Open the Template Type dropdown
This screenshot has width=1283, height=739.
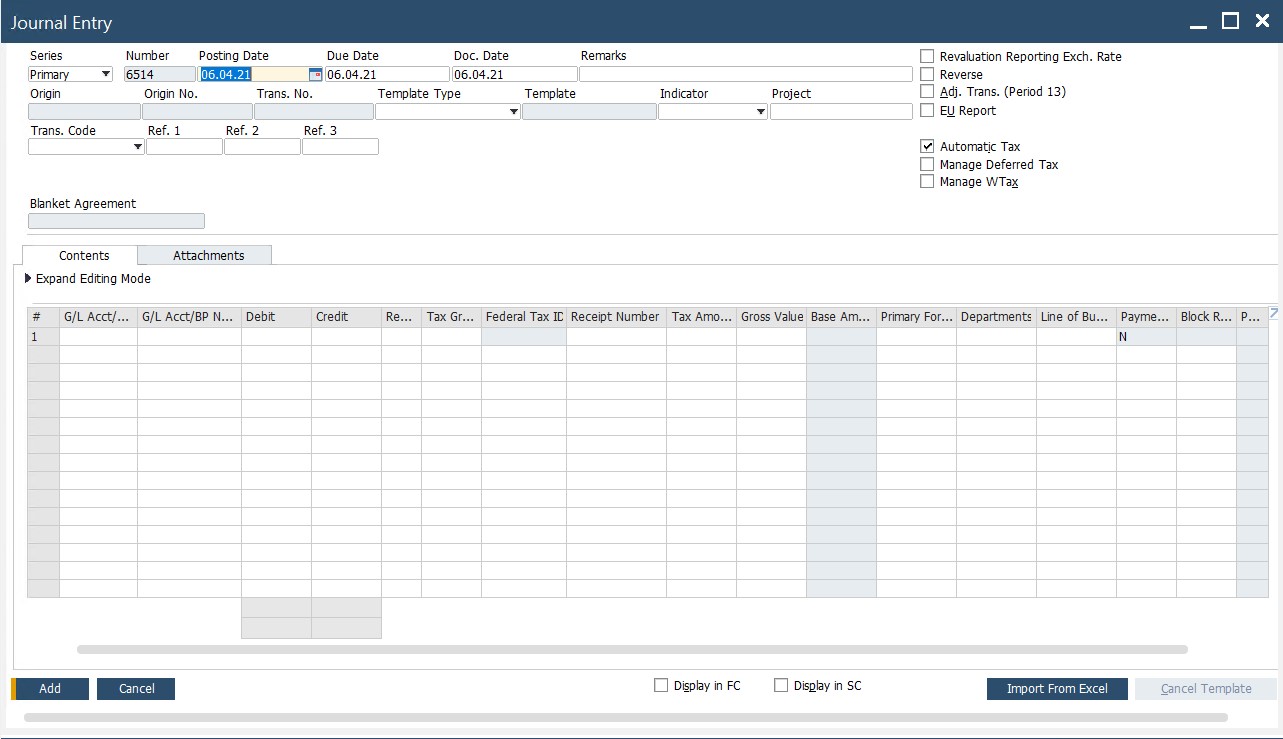click(x=513, y=111)
